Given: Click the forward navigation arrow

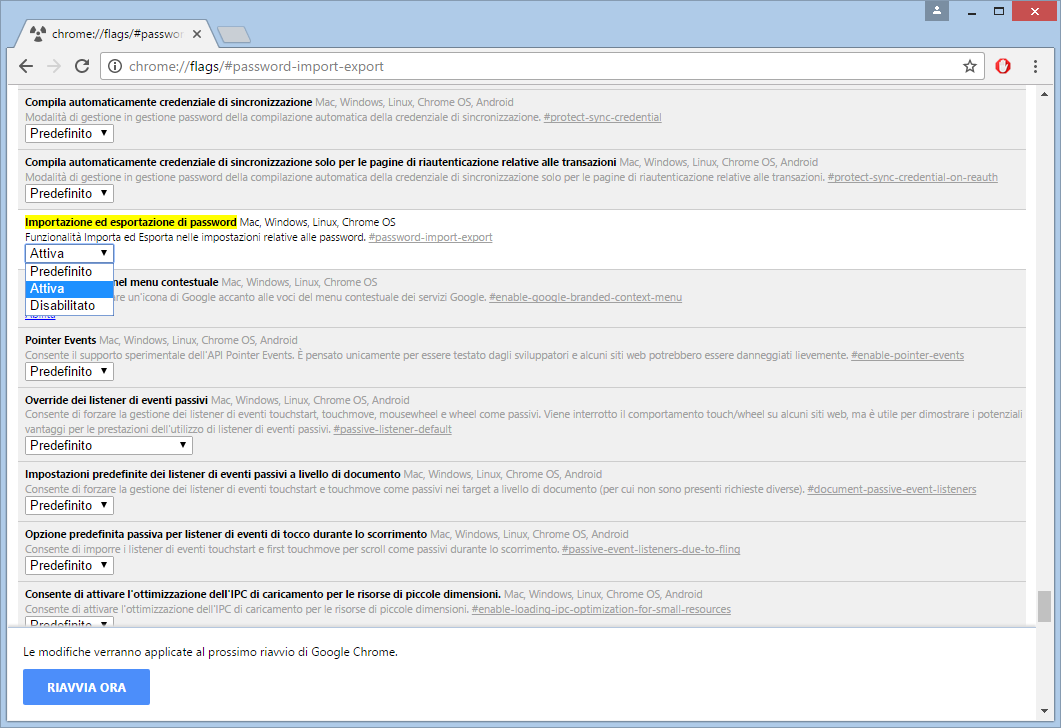Looking at the screenshot, I should click(54, 66).
